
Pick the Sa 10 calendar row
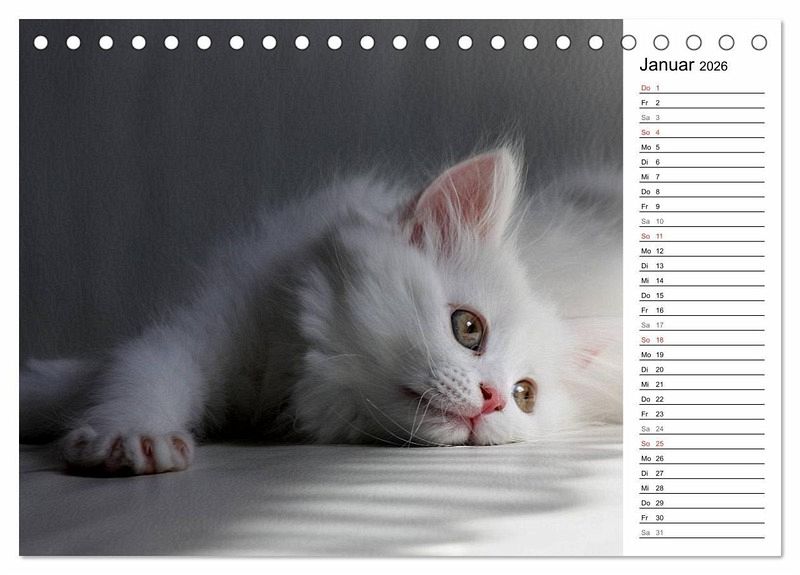click(701, 221)
